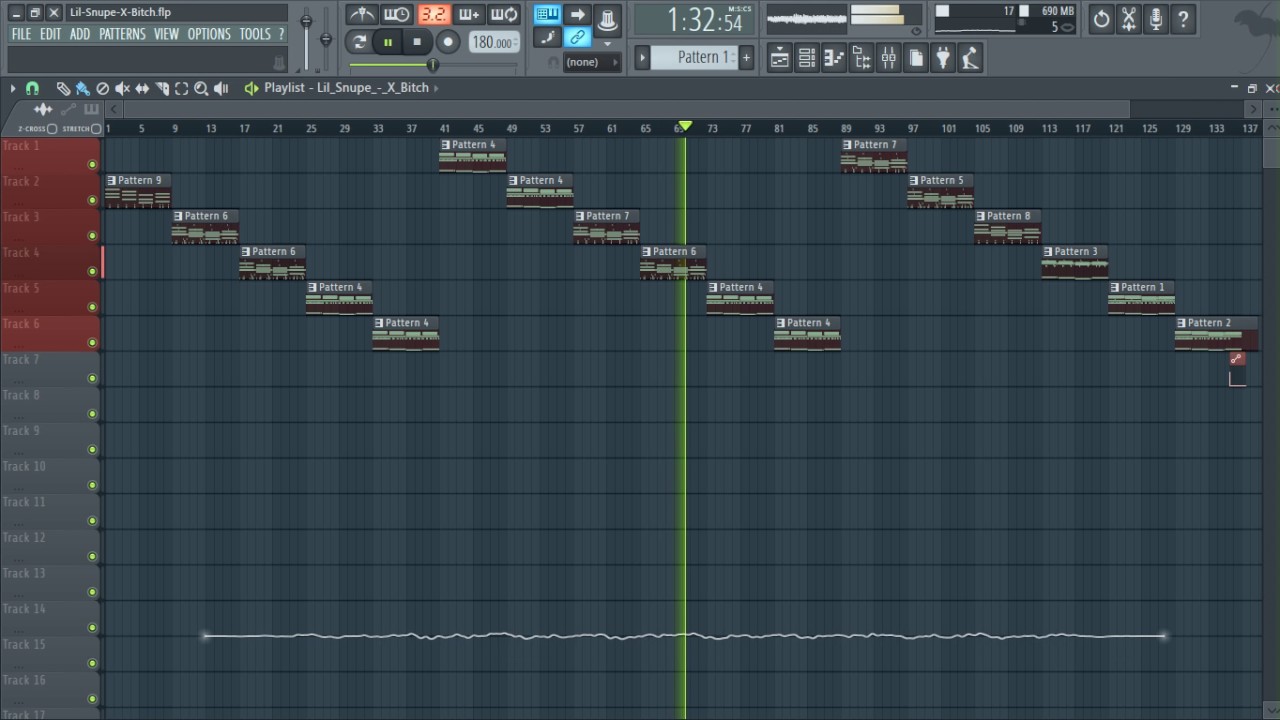Open the main snap (none) selector
Viewport: 1280px width, 720px height.
pos(592,62)
